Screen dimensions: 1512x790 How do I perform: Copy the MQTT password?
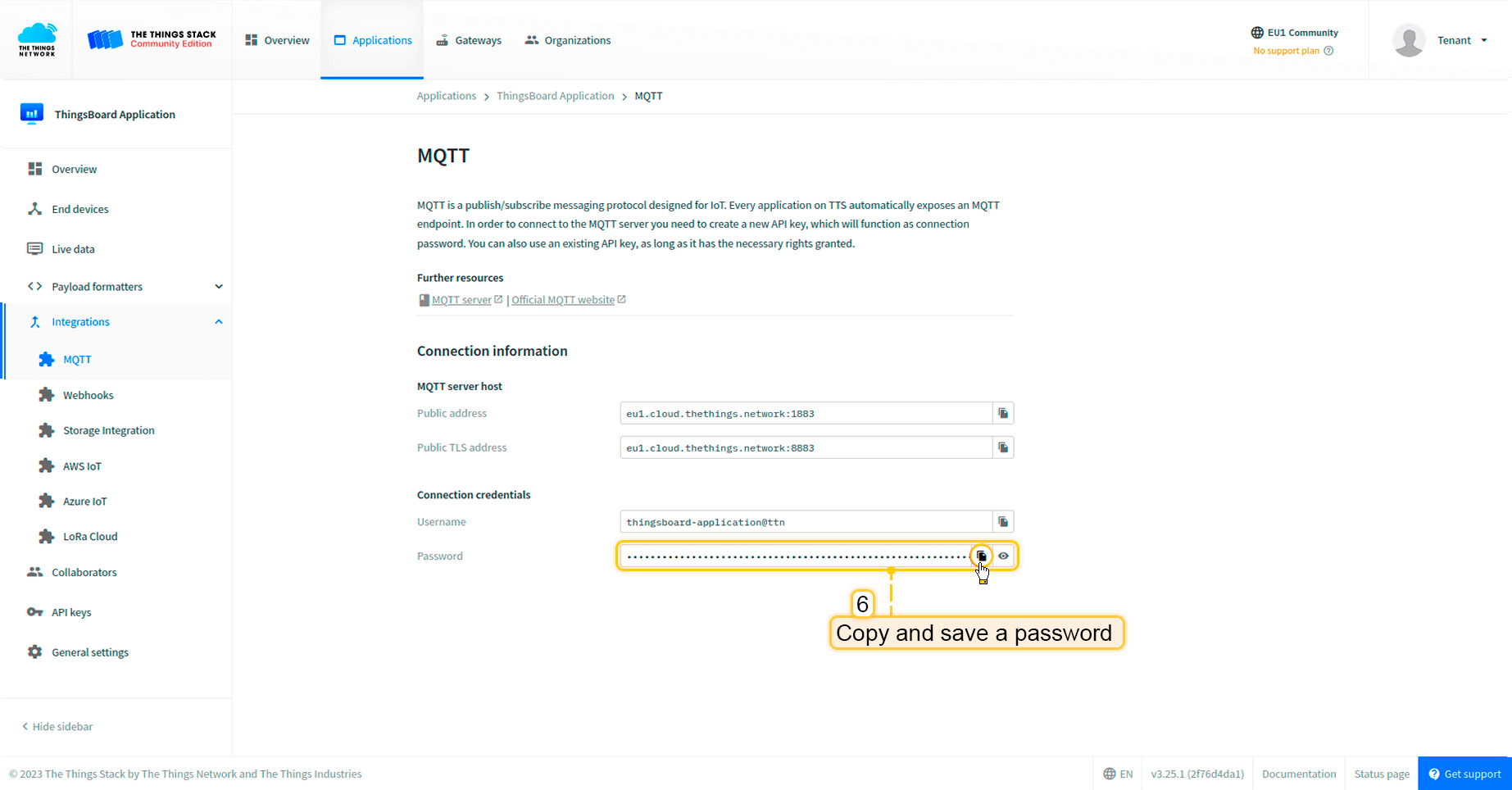coord(981,556)
